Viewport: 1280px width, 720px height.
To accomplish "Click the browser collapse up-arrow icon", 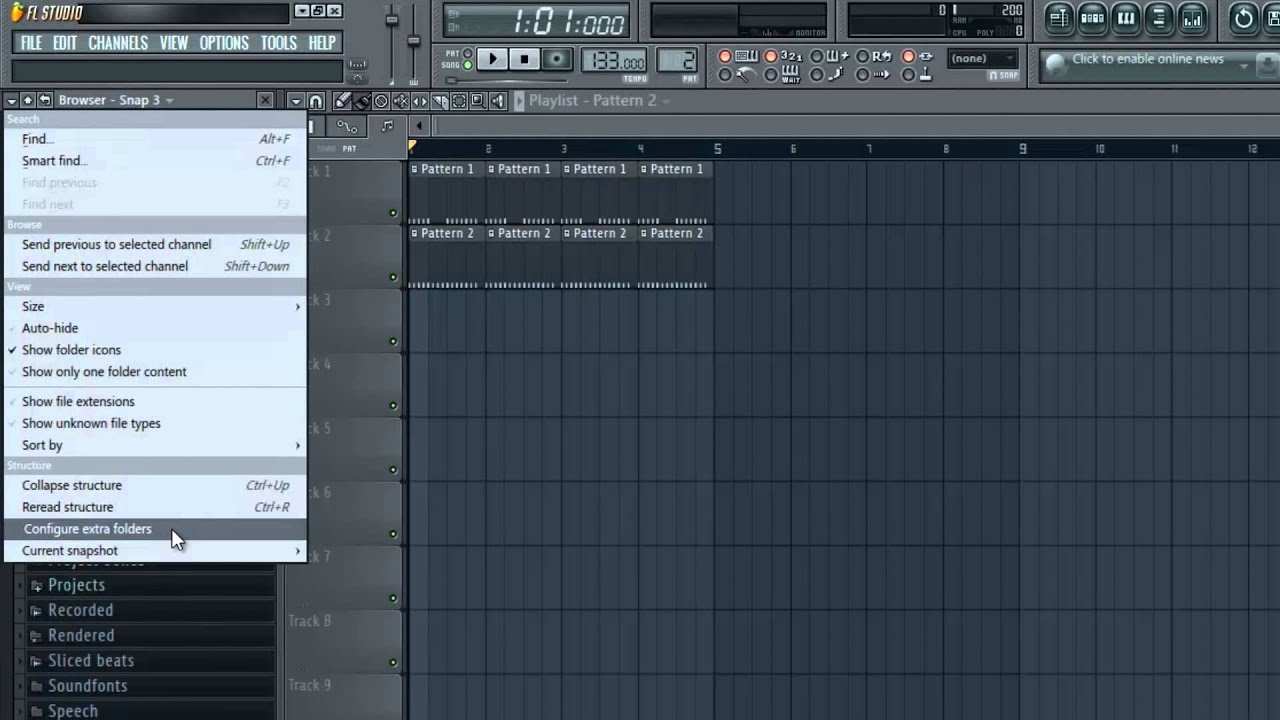I will click(28, 100).
